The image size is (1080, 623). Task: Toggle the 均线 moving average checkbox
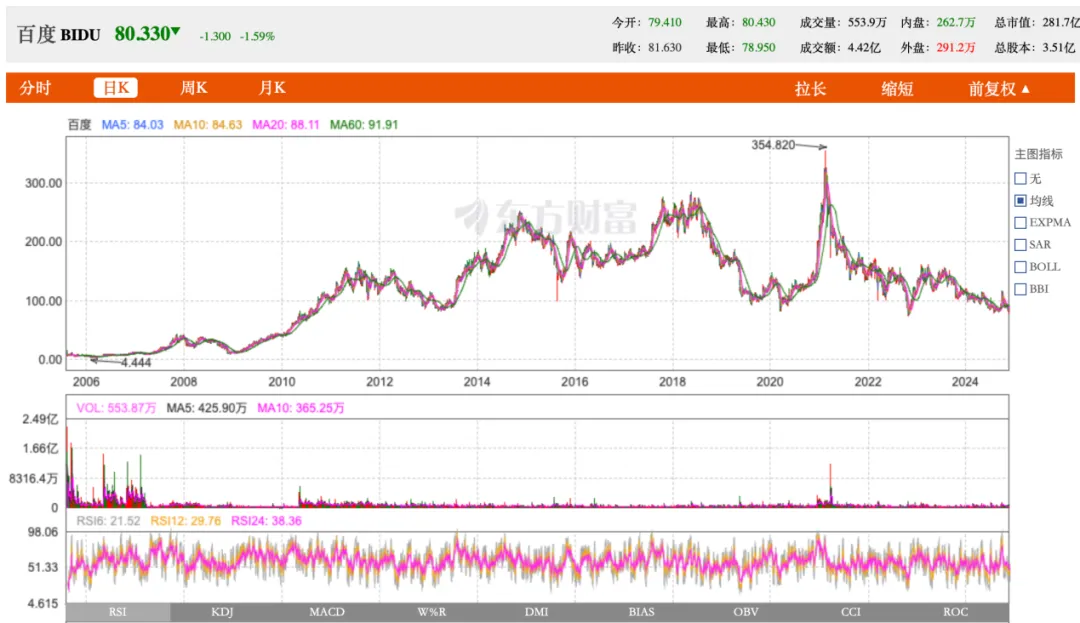point(1021,201)
